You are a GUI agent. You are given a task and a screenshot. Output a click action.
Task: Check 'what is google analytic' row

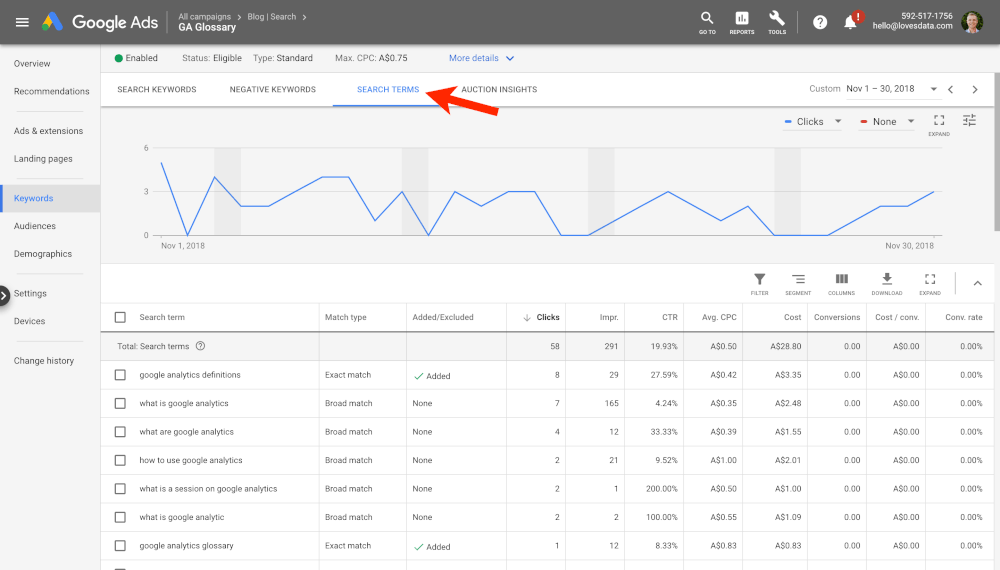(x=120, y=517)
